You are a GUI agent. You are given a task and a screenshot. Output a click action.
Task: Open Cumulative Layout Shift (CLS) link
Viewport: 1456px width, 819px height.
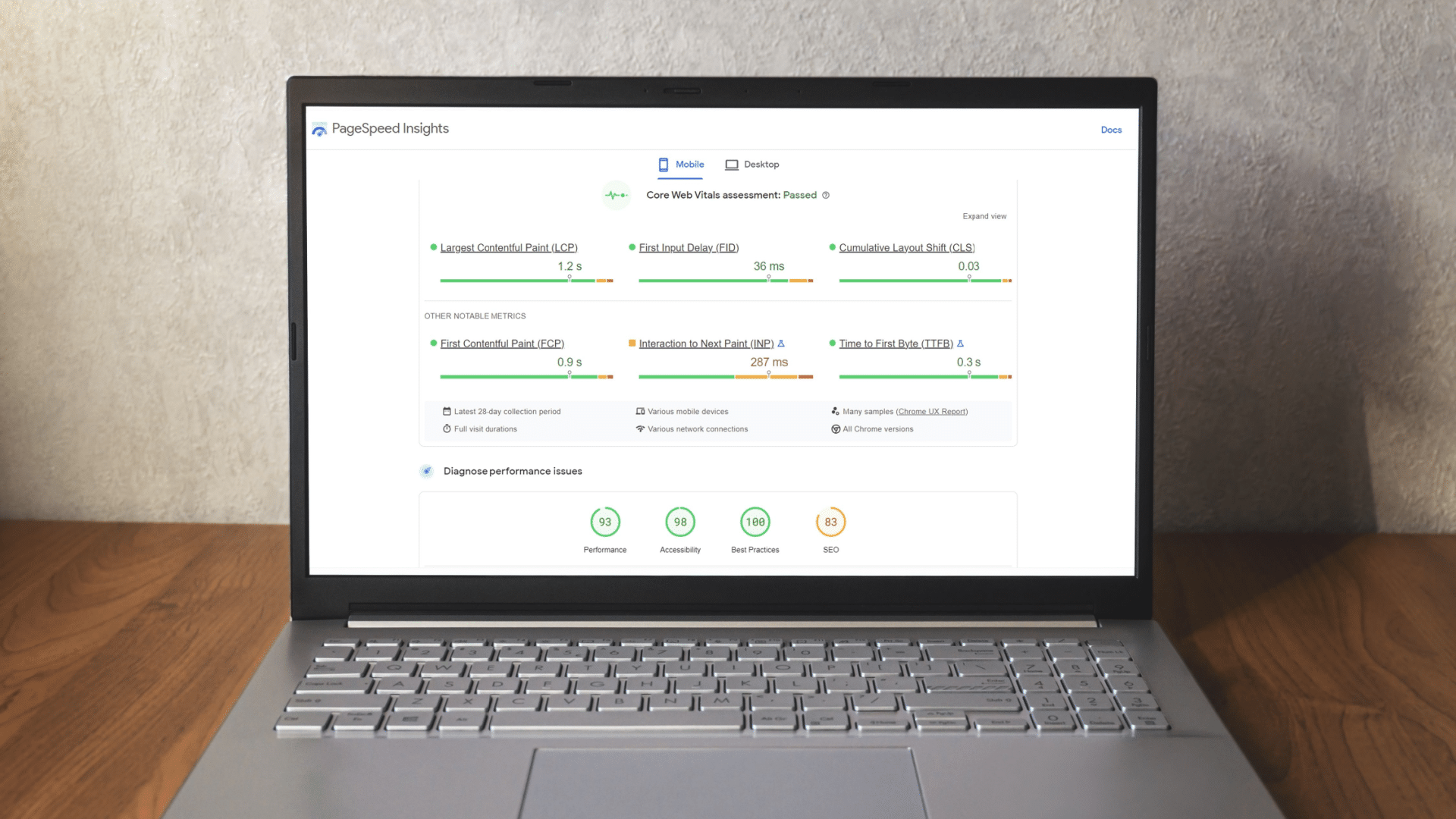coord(907,248)
